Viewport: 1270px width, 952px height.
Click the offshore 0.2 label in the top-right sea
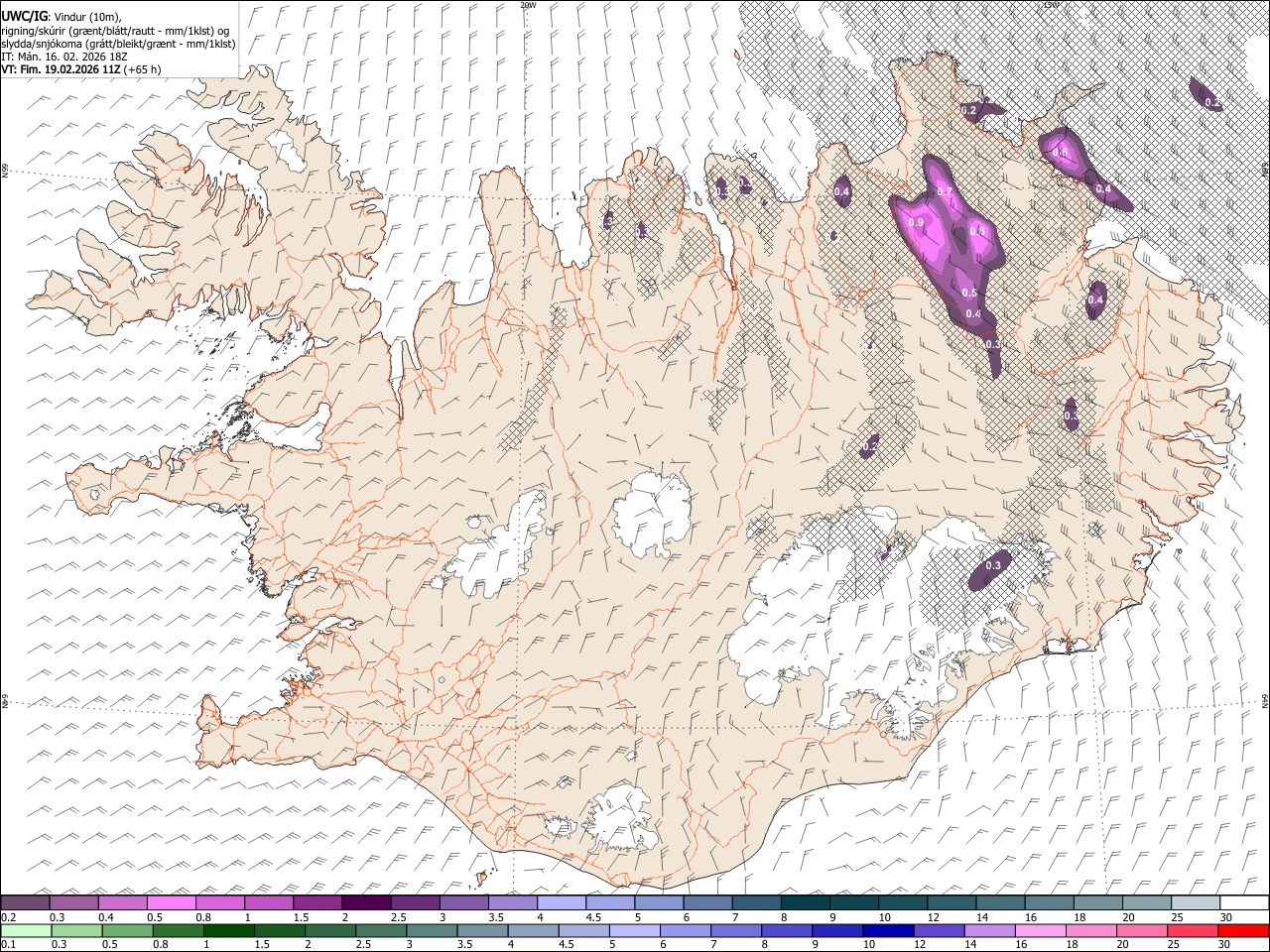(1212, 102)
